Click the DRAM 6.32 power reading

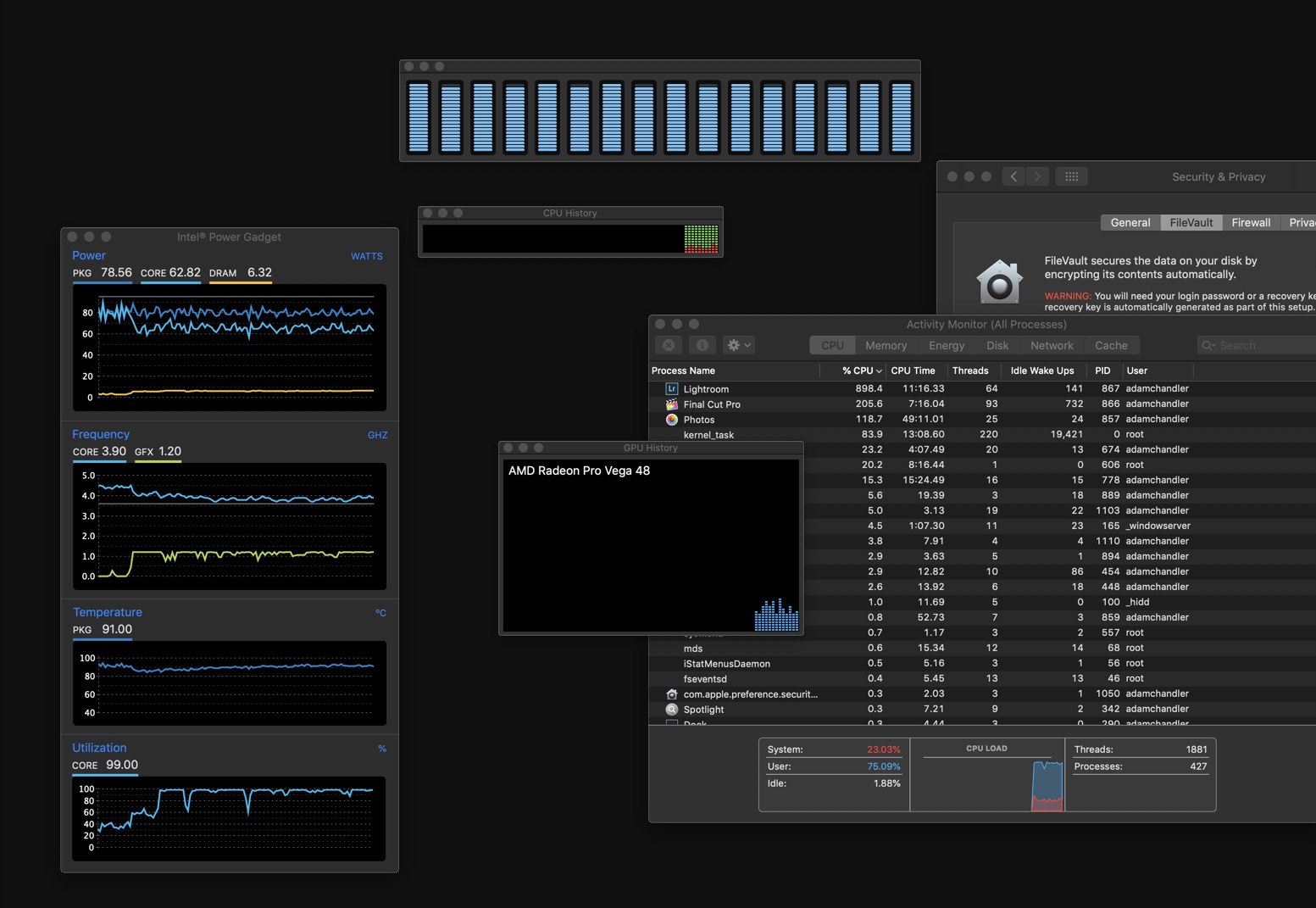[x=241, y=273]
